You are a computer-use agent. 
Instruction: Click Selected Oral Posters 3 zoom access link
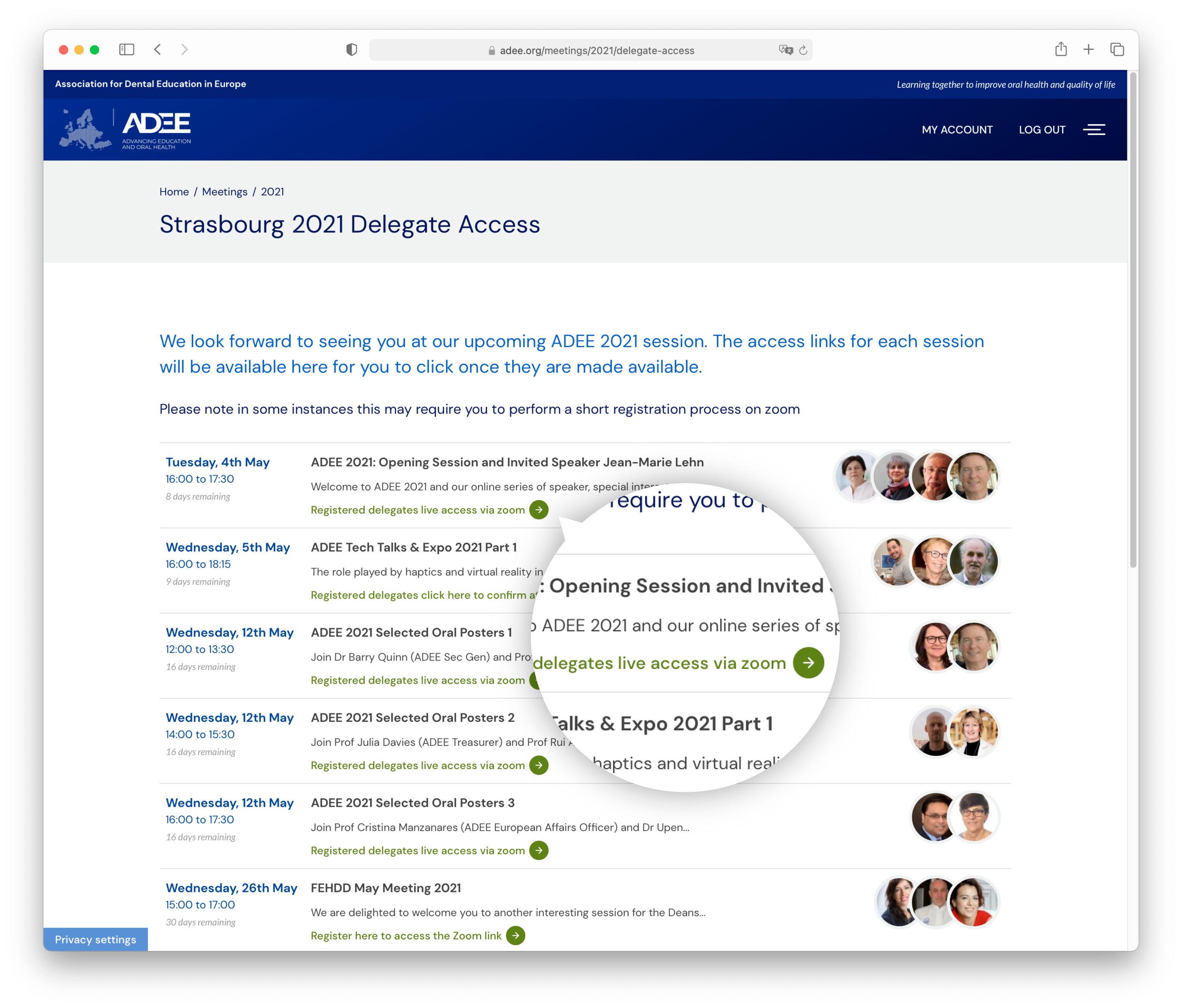(x=418, y=850)
